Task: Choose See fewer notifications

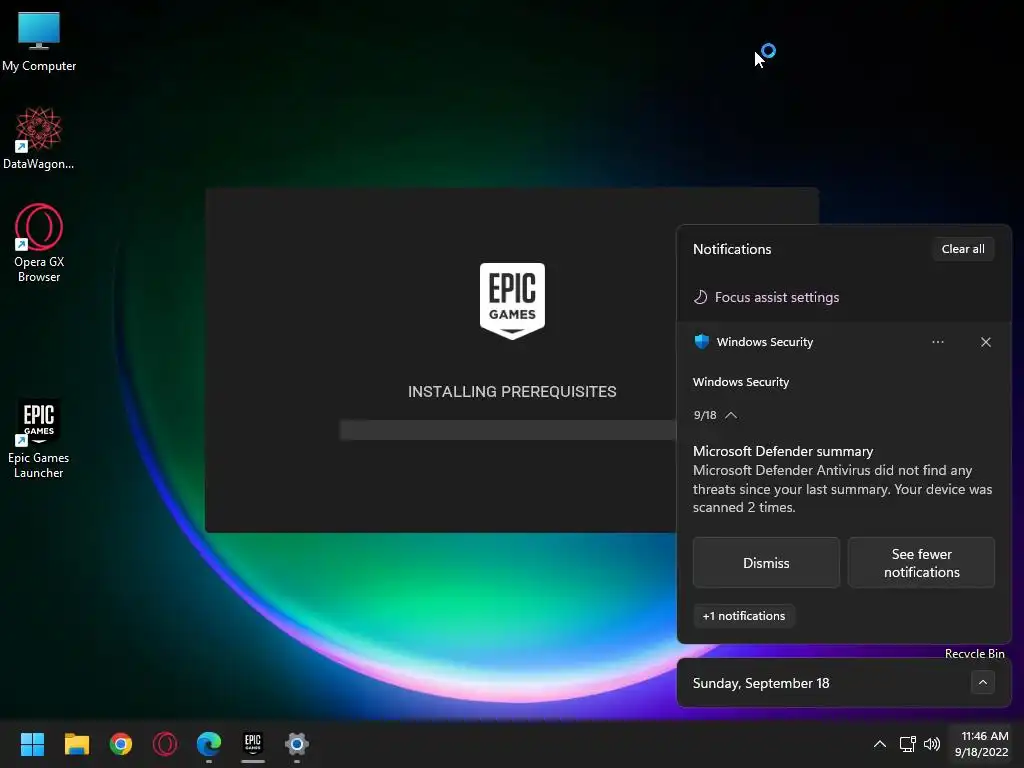Action: click(x=921, y=563)
